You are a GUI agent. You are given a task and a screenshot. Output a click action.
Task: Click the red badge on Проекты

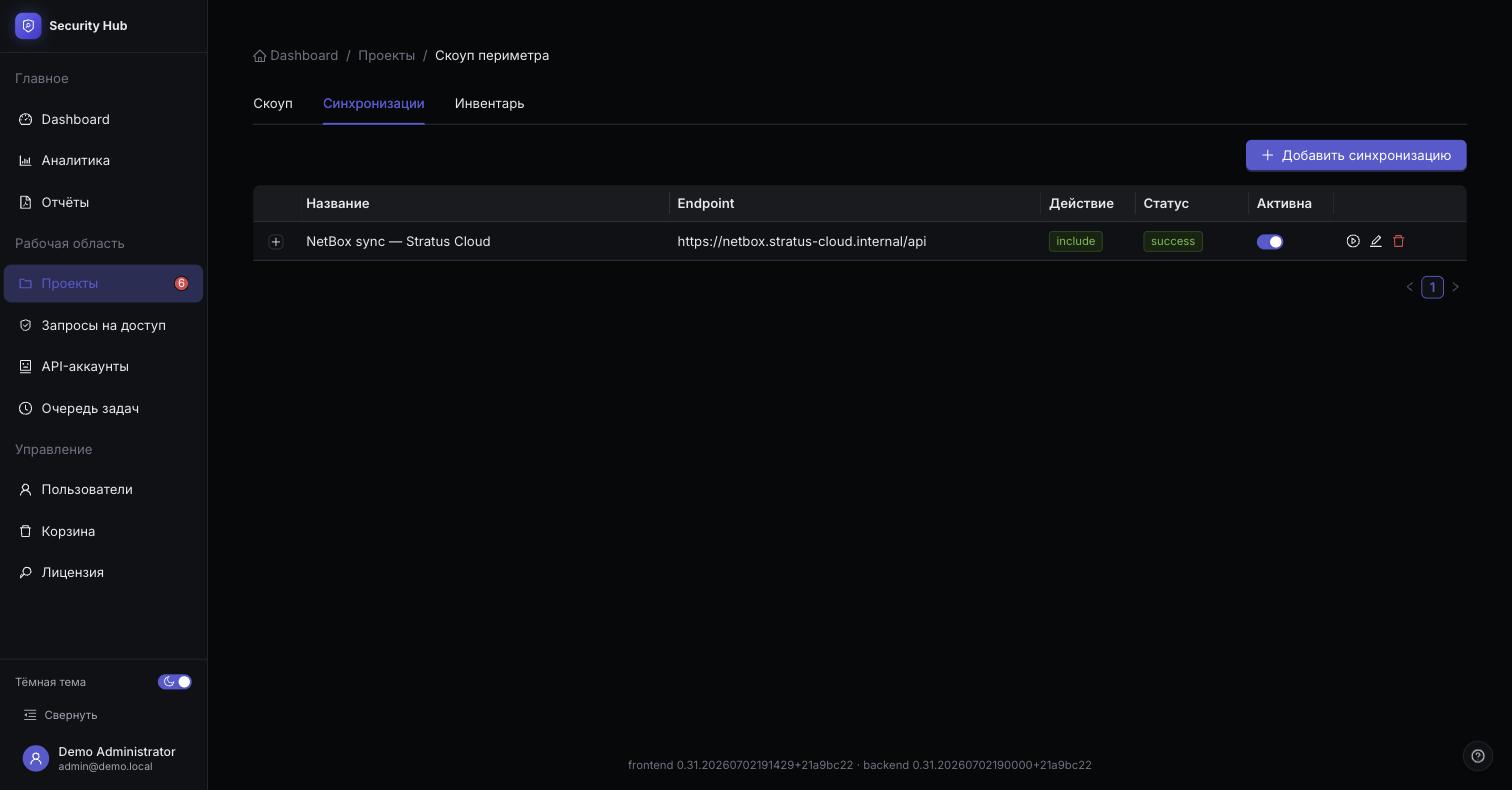(x=181, y=283)
